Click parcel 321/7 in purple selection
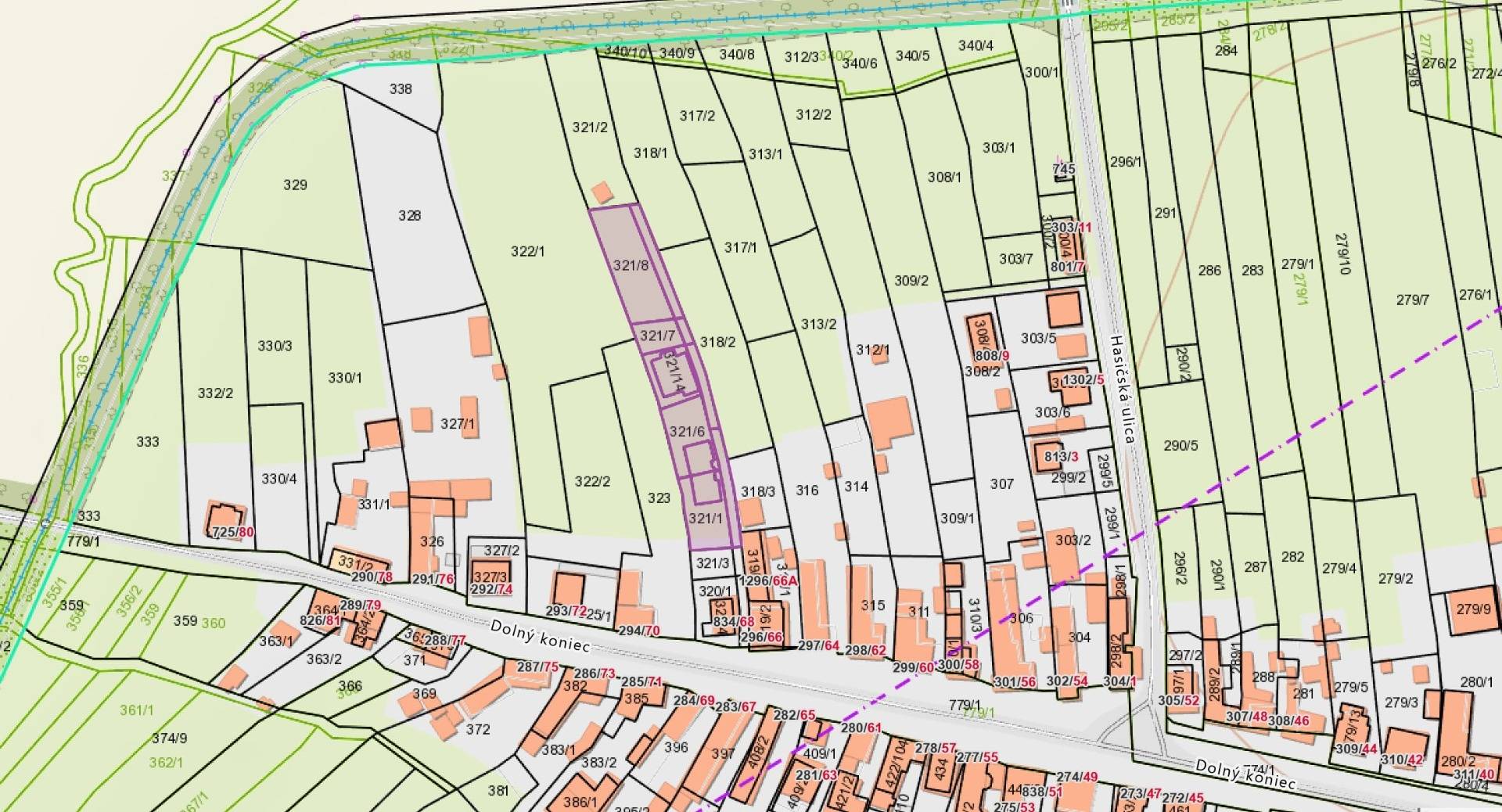1502x812 pixels. [x=656, y=336]
